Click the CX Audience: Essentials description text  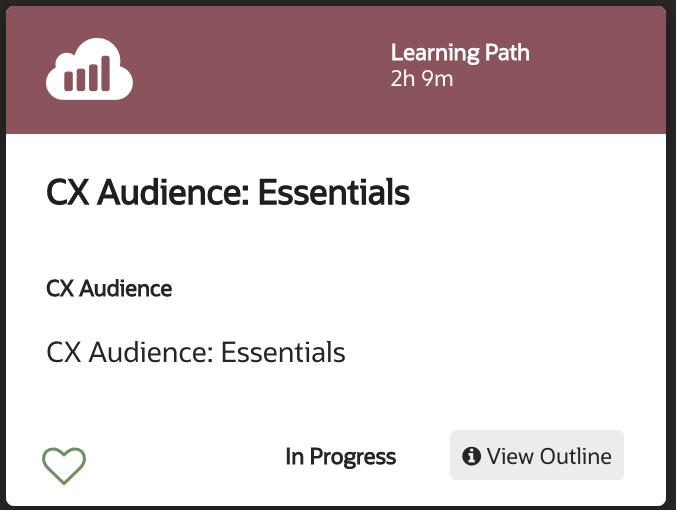[x=196, y=352]
